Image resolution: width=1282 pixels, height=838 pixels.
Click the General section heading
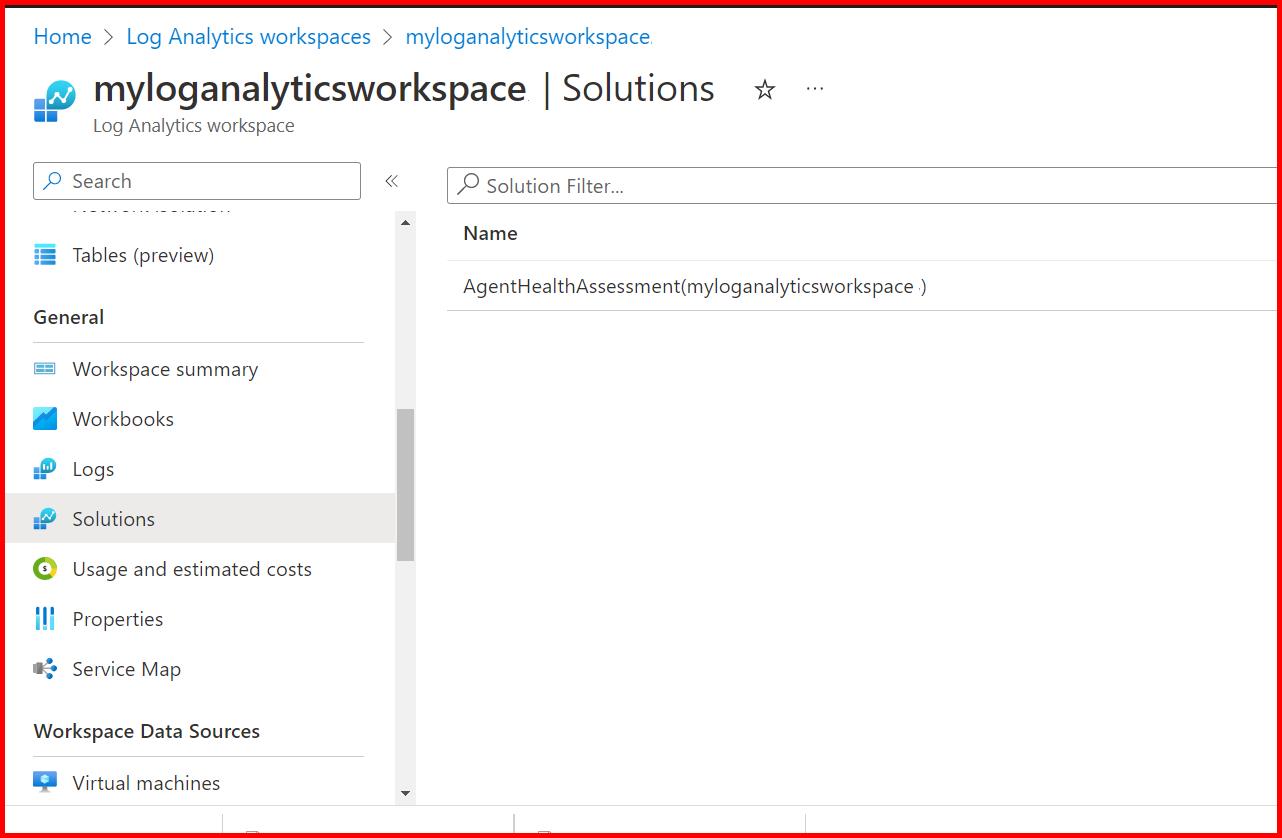point(68,317)
